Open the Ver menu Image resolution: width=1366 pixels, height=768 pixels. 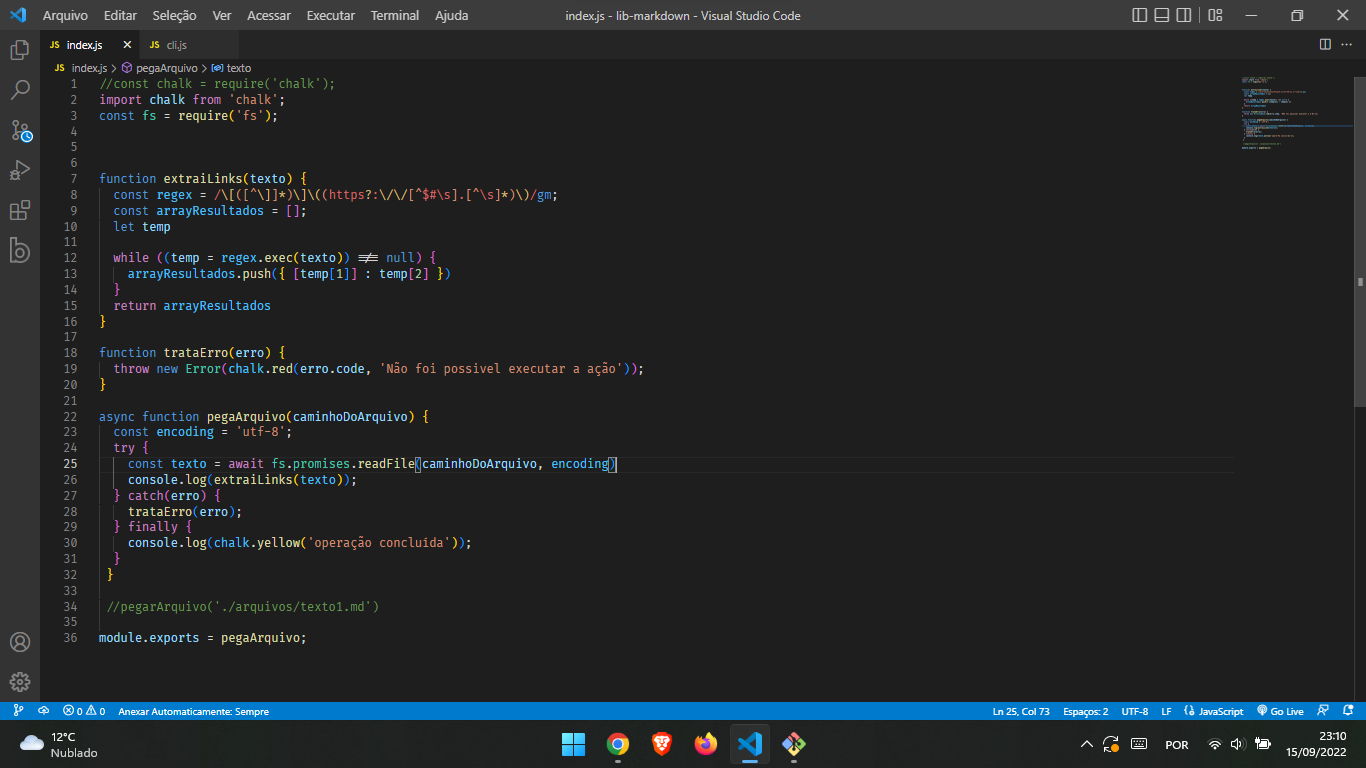[222, 15]
